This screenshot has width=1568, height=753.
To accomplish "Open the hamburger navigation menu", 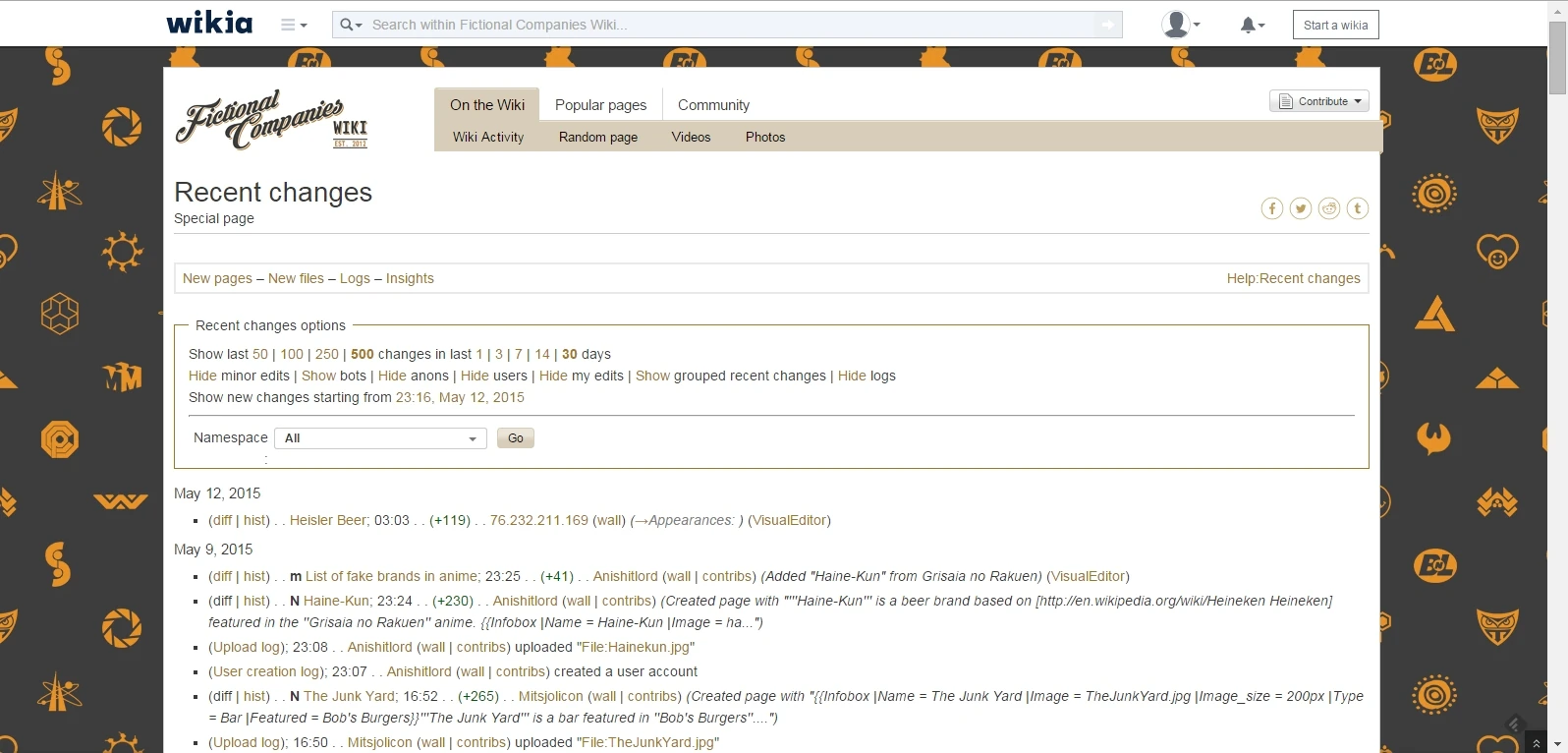I will tap(294, 25).
